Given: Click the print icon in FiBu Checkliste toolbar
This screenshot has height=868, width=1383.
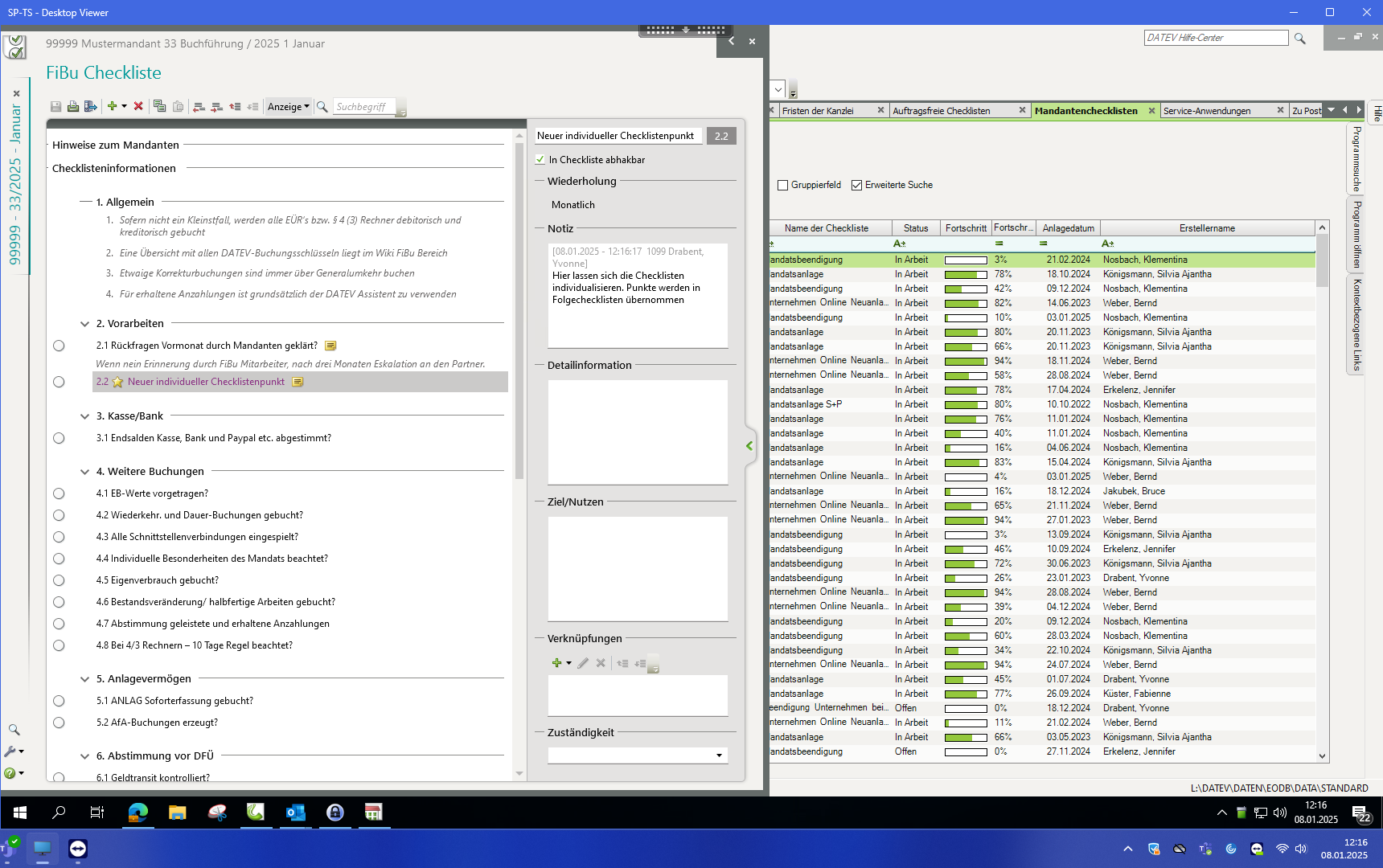Looking at the screenshot, I should click(73, 106).
